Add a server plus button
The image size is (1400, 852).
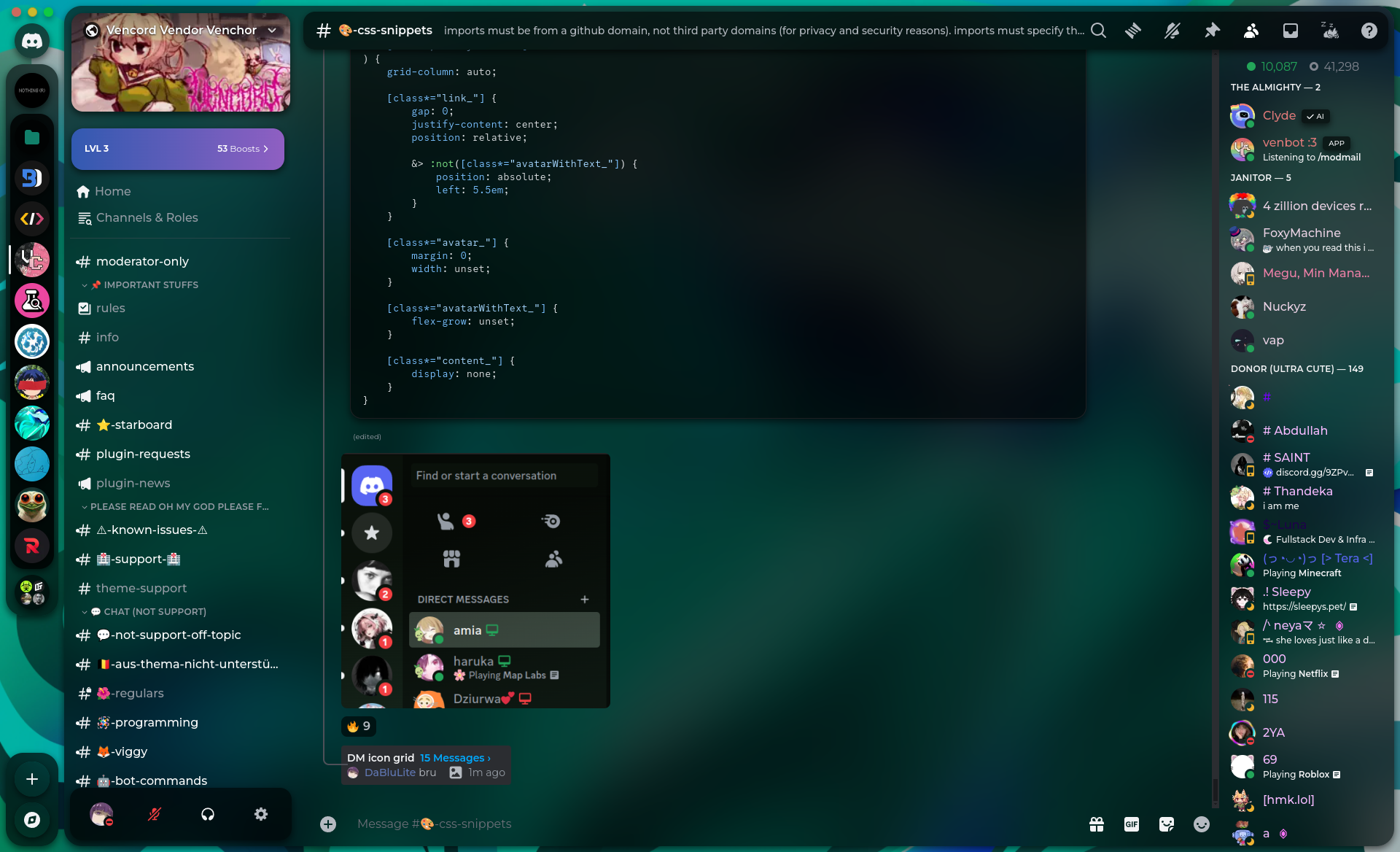(x=32, y=779)
